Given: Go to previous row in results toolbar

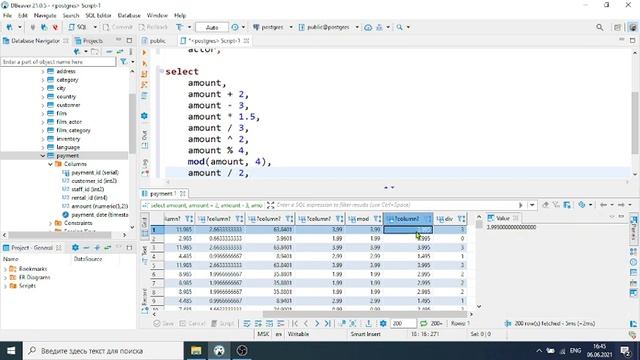Looking at the screenshot, I should click(306, 324).
